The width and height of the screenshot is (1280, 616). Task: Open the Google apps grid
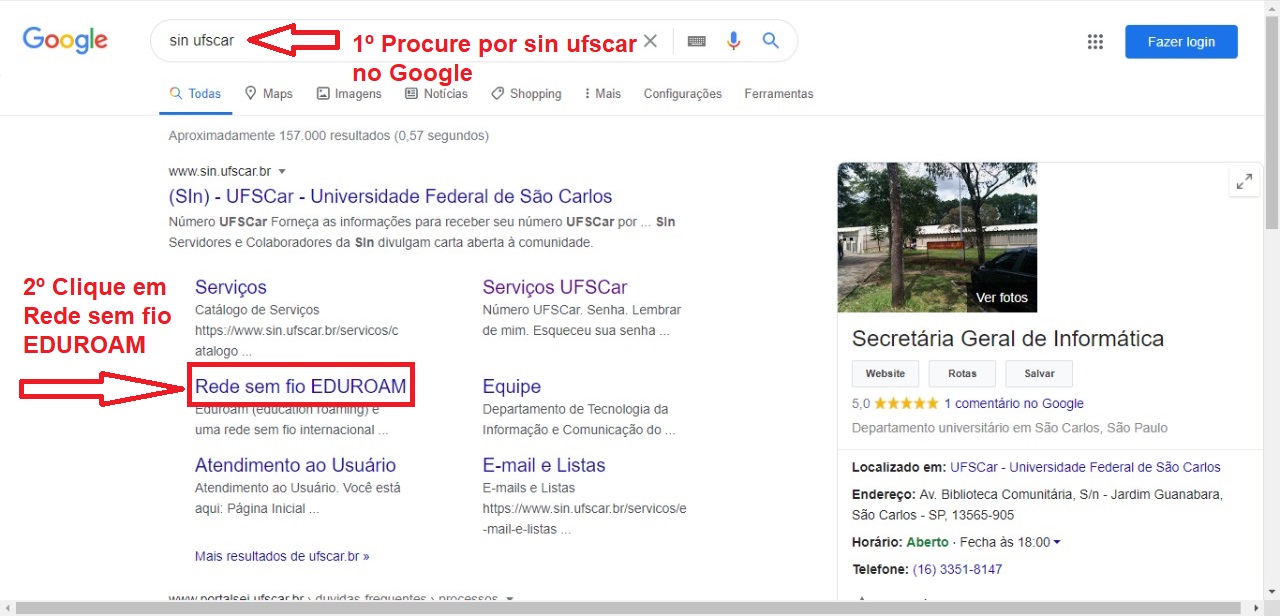pos(1095,41)
